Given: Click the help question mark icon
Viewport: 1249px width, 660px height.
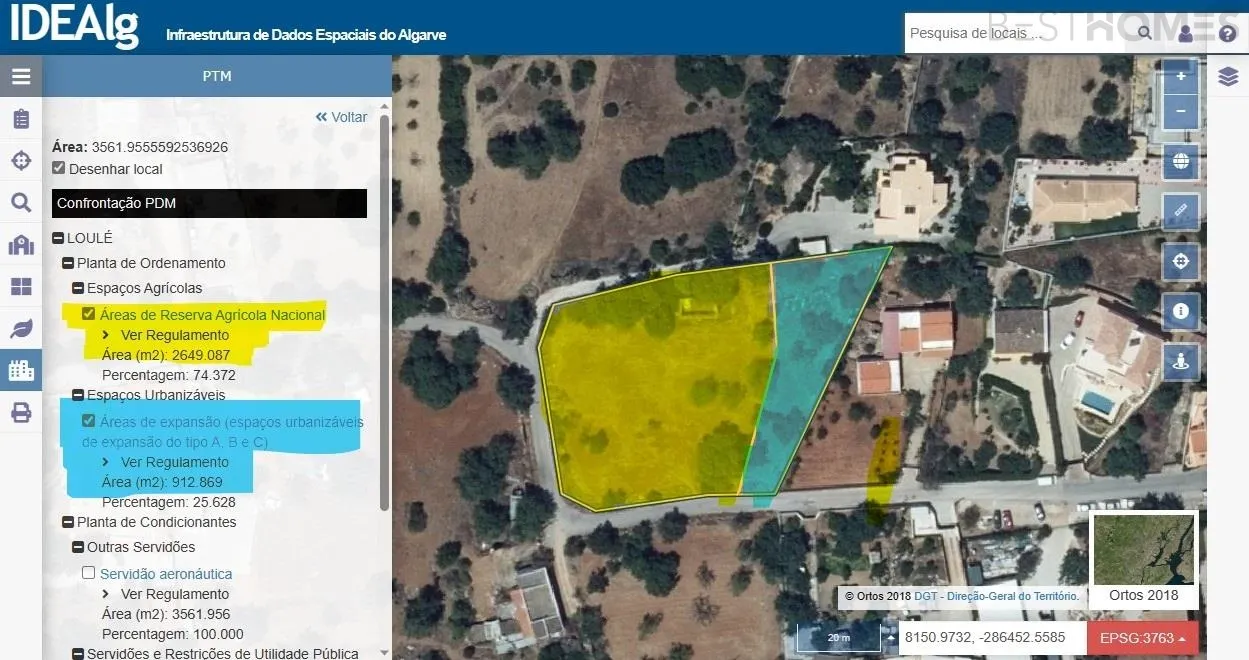Looking at the screenshot, I should coord(1228,33).
